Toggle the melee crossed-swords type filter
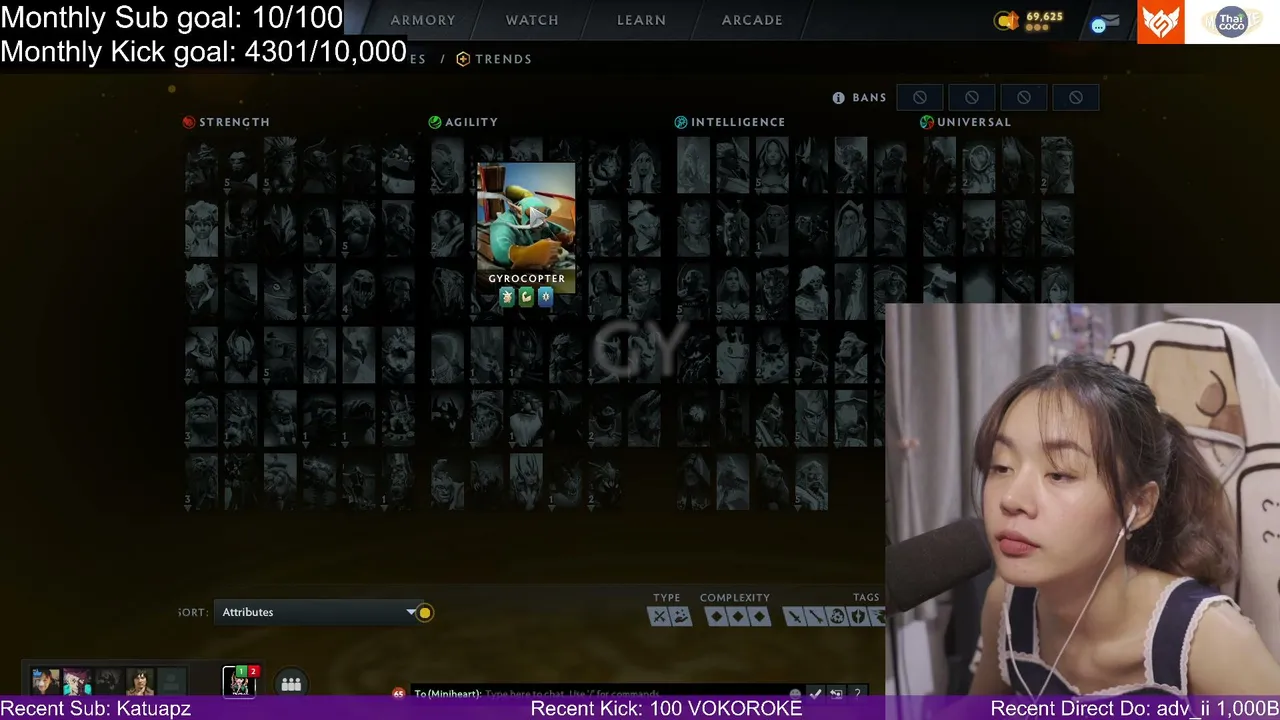1280x720 pixels. [x=659, y=616]
